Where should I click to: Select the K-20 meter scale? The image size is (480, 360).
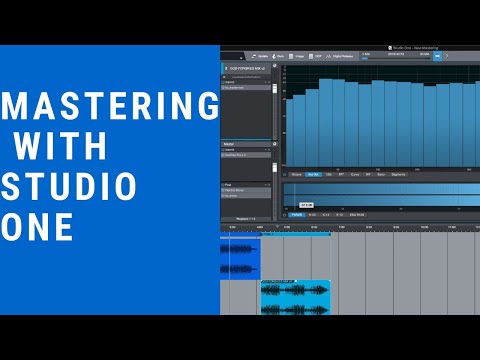tap(312, 215)
